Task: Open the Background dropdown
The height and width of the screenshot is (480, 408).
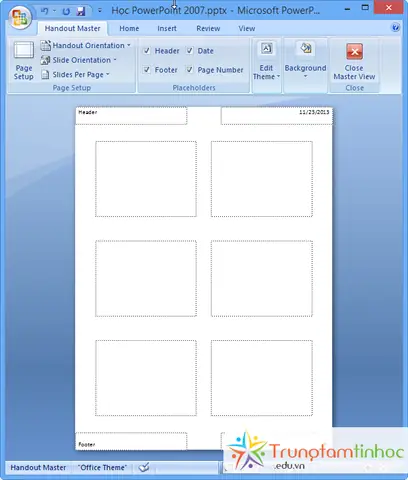Action: point(305,61)
